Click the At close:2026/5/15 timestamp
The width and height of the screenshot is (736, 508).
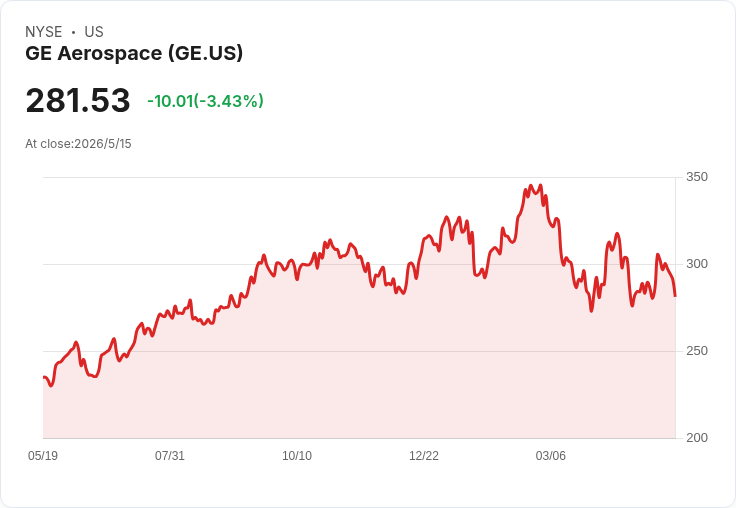pos(78,144)
